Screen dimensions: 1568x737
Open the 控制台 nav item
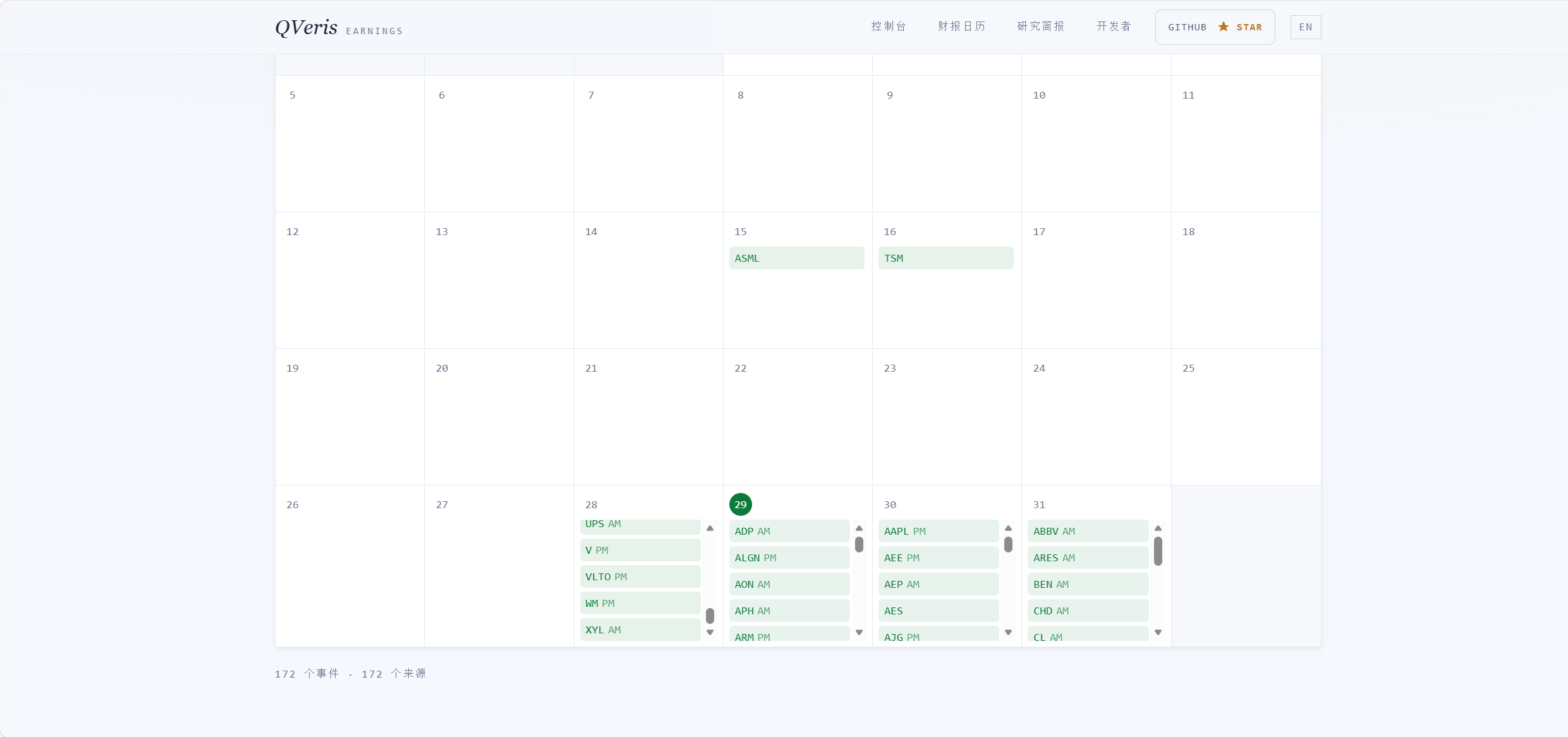889,27
